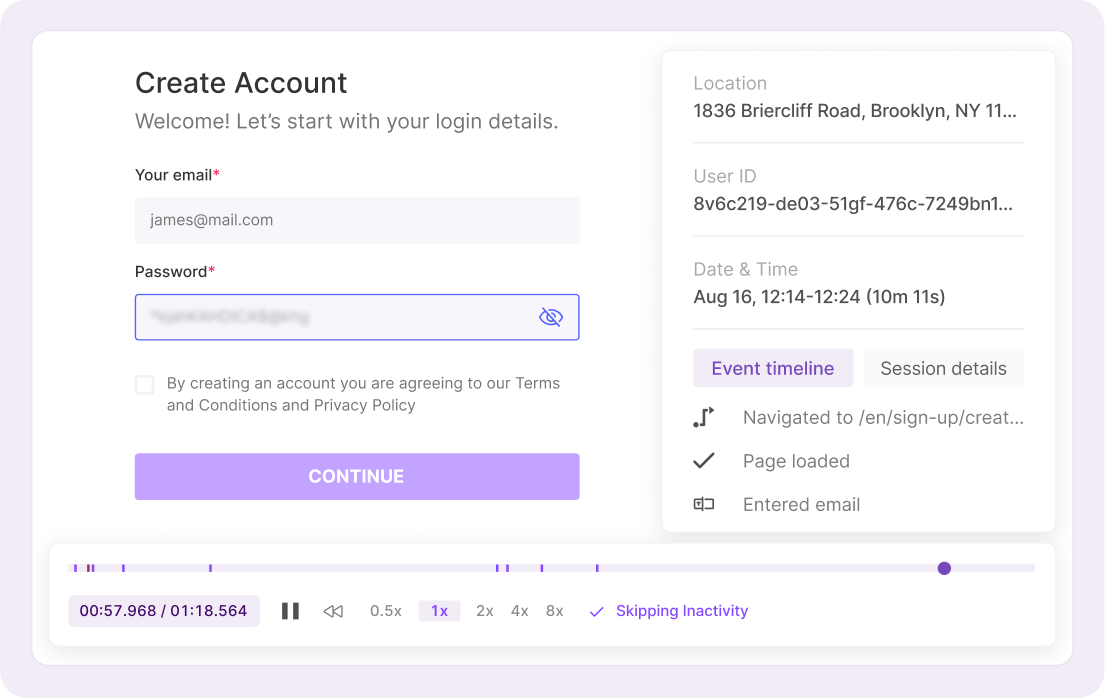Switch playback speed to 8x
The width and height of the screenshot is (1105, 698).
(x=554, y=611)
